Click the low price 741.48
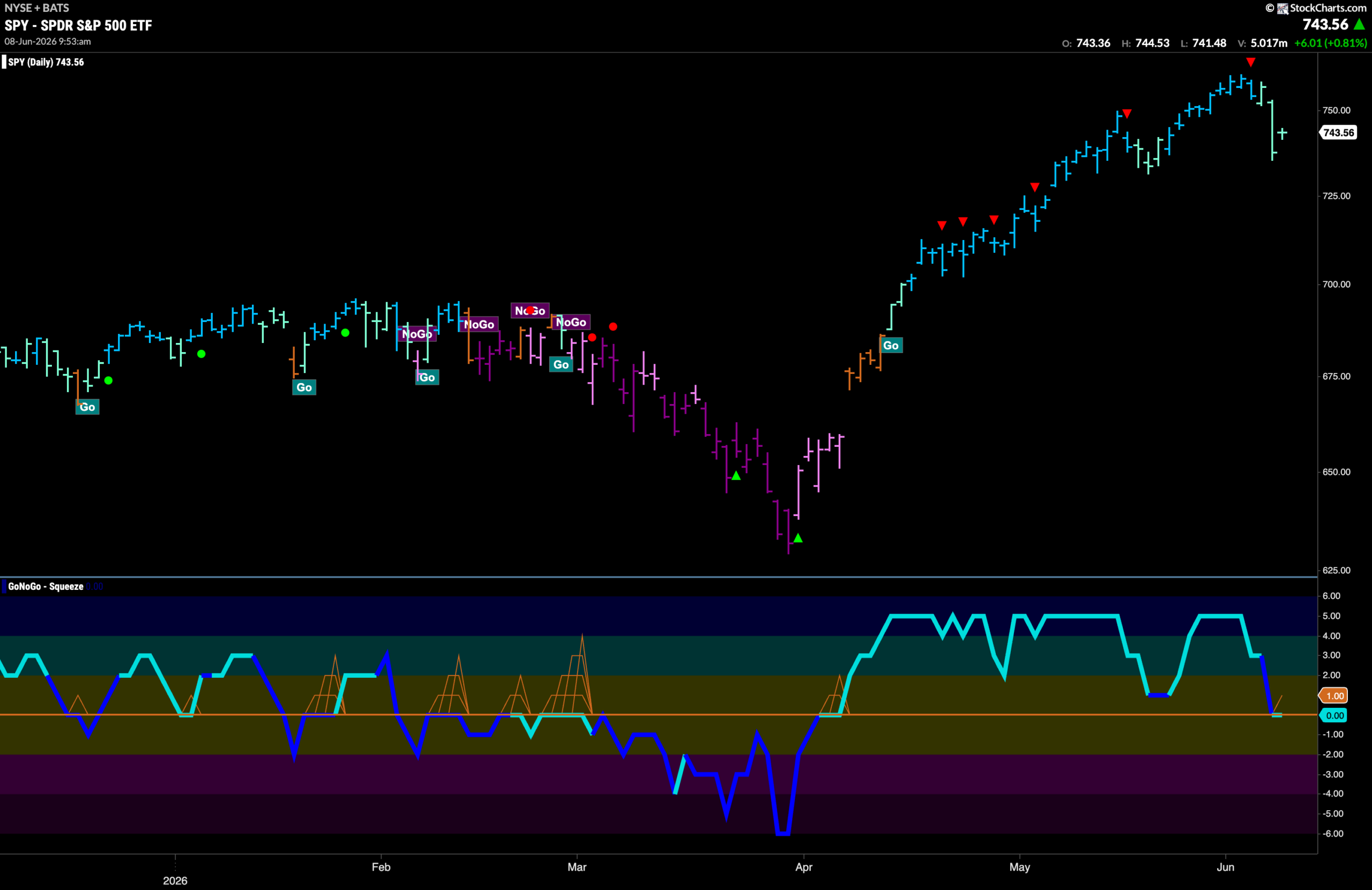 pos(1210,43)
